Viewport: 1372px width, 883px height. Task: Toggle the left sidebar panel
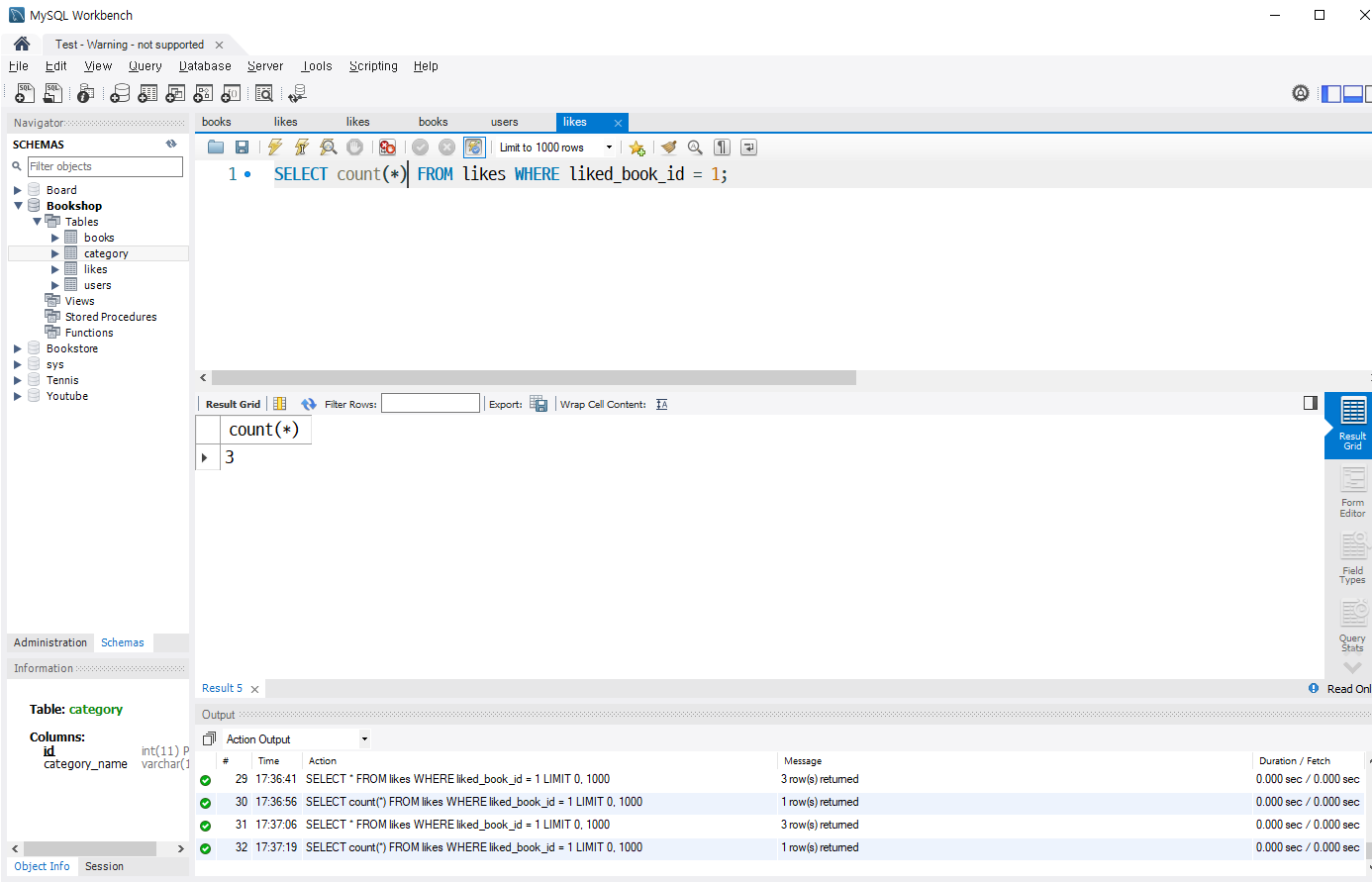(x=1331, y=93)
